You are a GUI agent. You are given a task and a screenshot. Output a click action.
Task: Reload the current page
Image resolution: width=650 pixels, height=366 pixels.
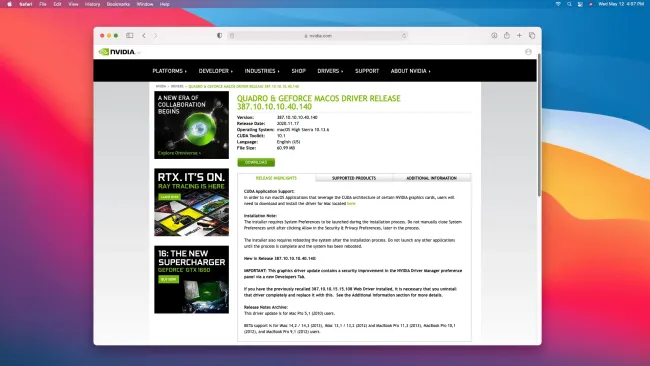pos(404,36)
